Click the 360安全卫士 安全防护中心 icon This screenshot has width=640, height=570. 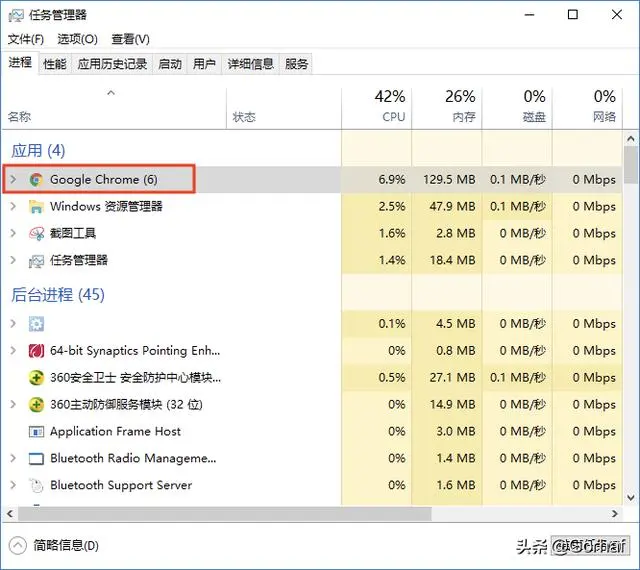(x=36, y=378)
